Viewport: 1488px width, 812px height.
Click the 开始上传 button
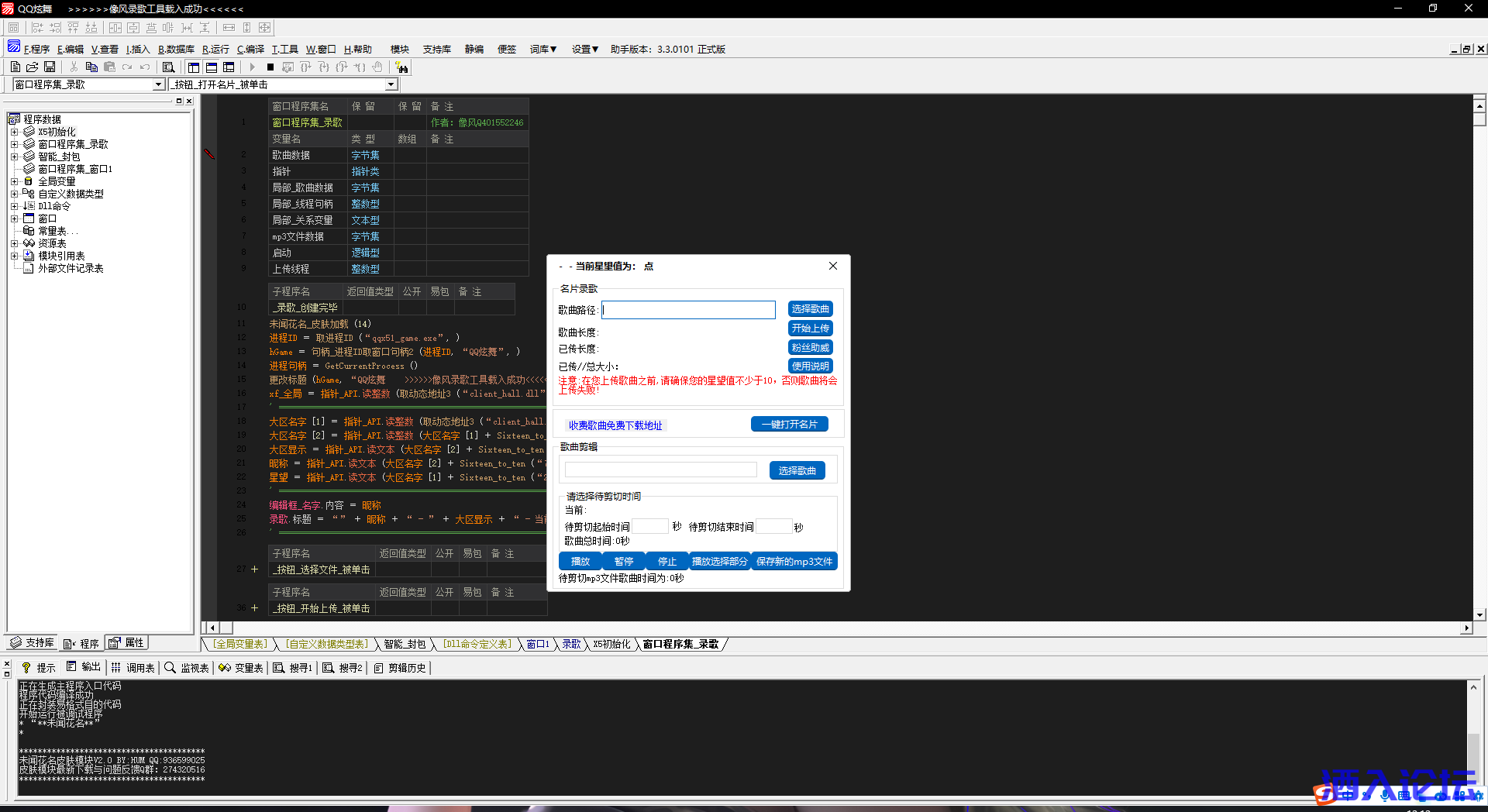(810, 329)
